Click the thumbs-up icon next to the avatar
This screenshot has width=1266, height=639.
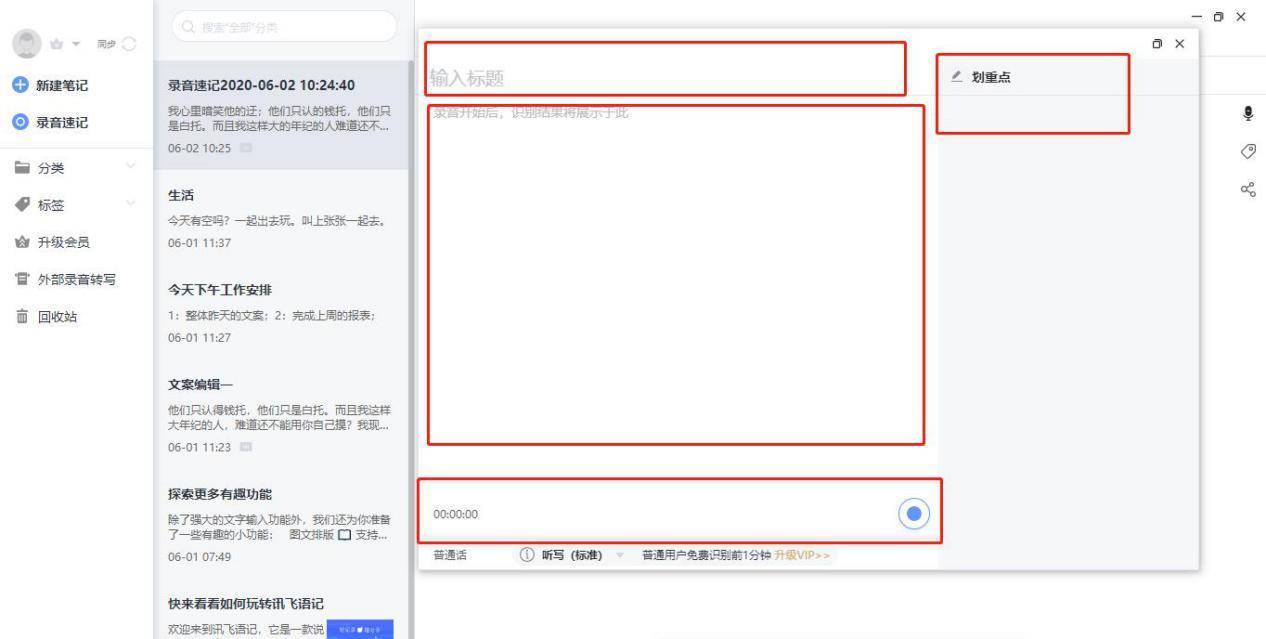coord(56,43)
